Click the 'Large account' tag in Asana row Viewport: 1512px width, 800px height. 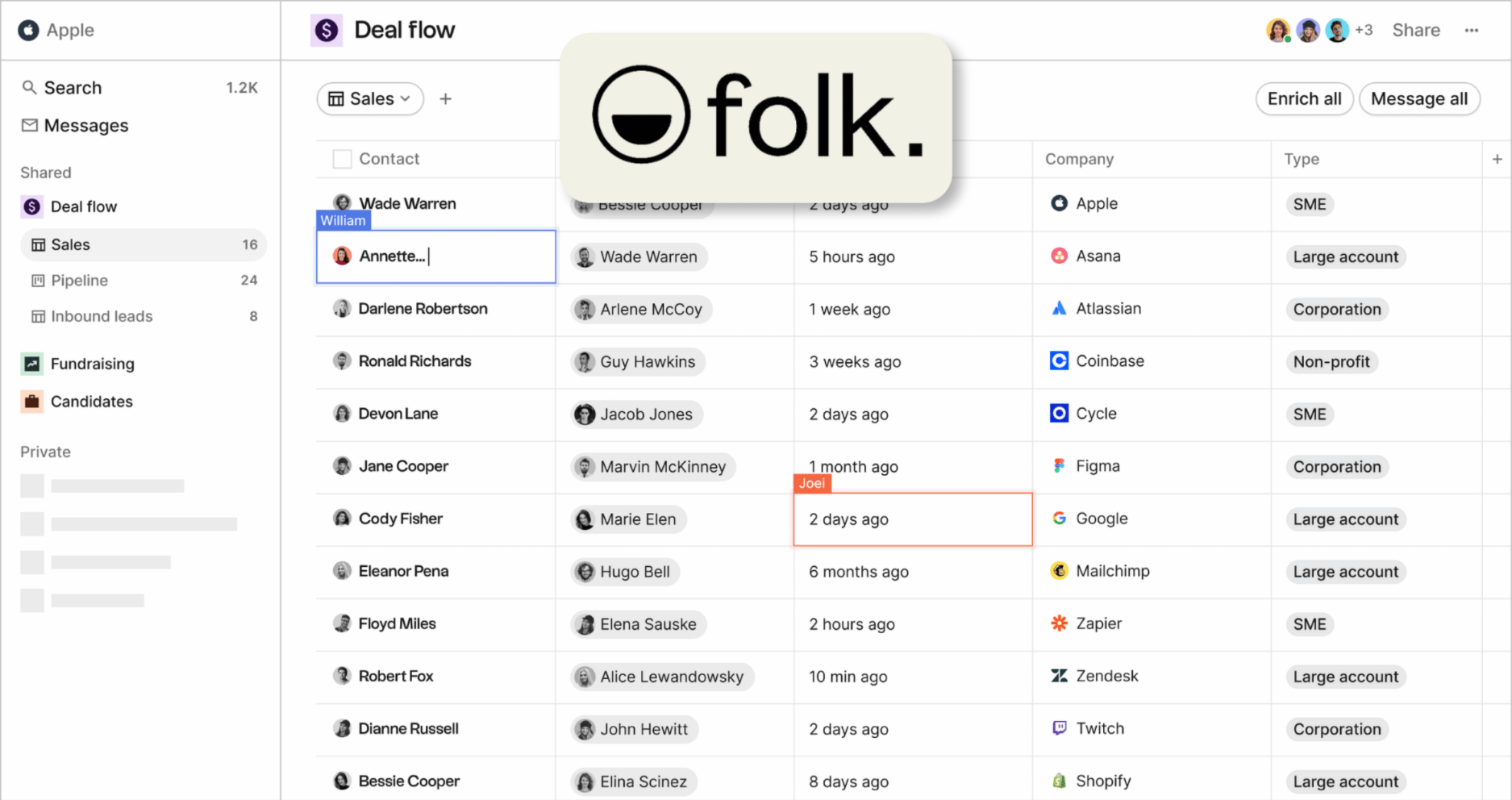tap(1346, 256)
